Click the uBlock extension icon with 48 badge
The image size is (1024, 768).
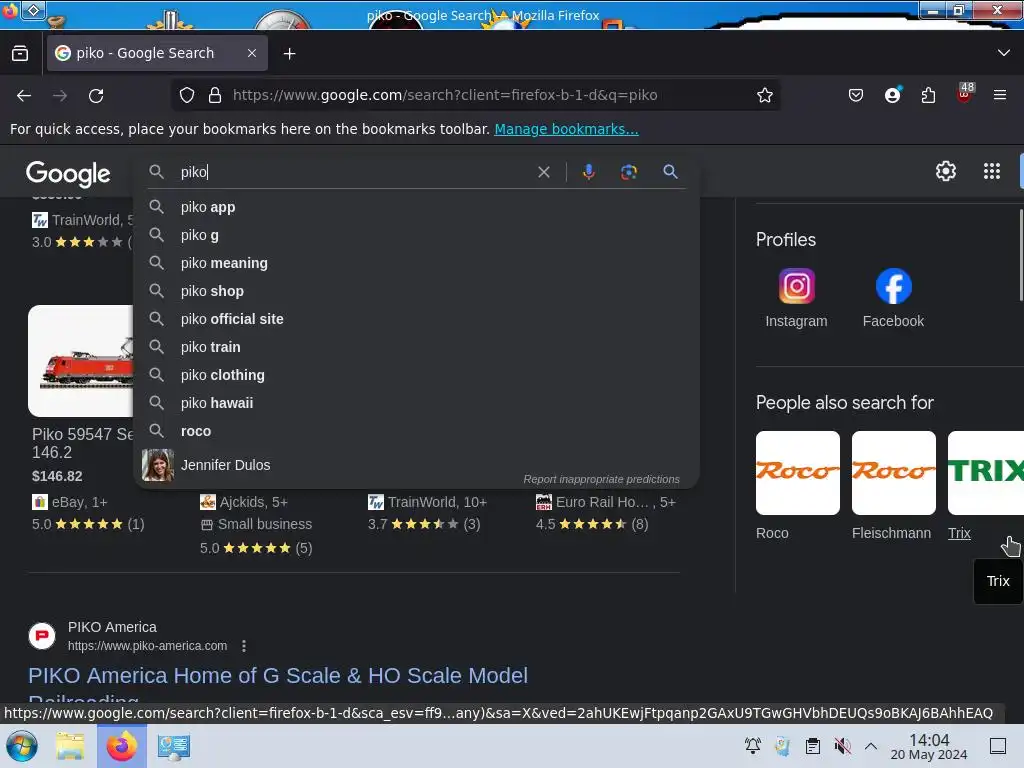coord(965,94)
